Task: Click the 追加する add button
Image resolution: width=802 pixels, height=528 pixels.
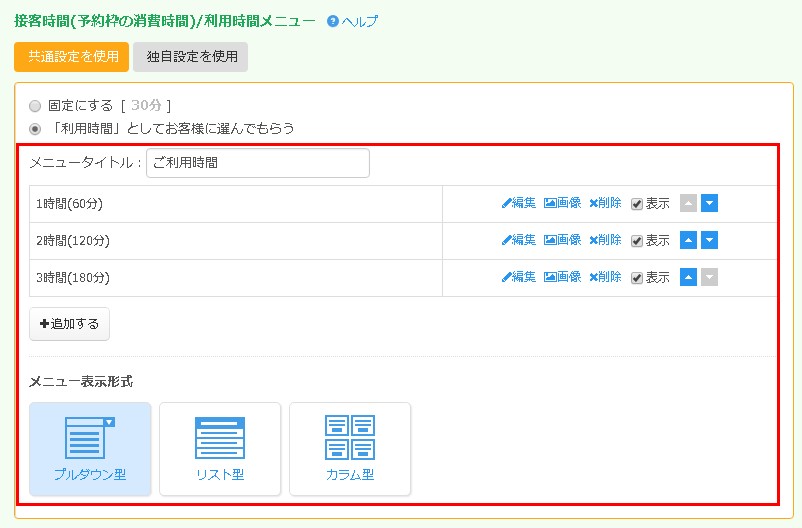Action: [x=70, y=324]
